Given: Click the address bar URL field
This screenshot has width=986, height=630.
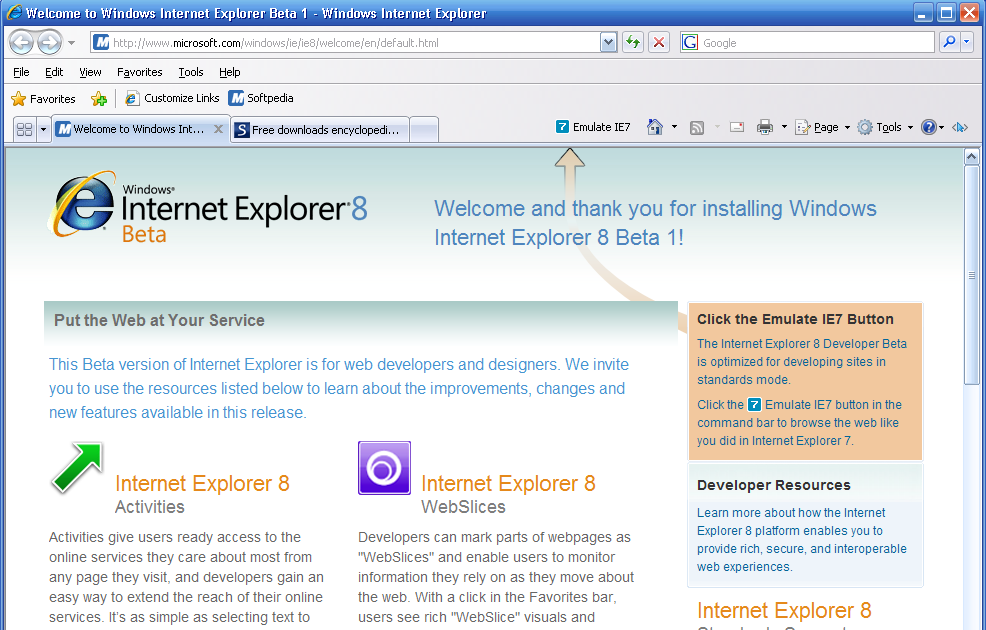Looking at the screenshot, I should [346, 43].
